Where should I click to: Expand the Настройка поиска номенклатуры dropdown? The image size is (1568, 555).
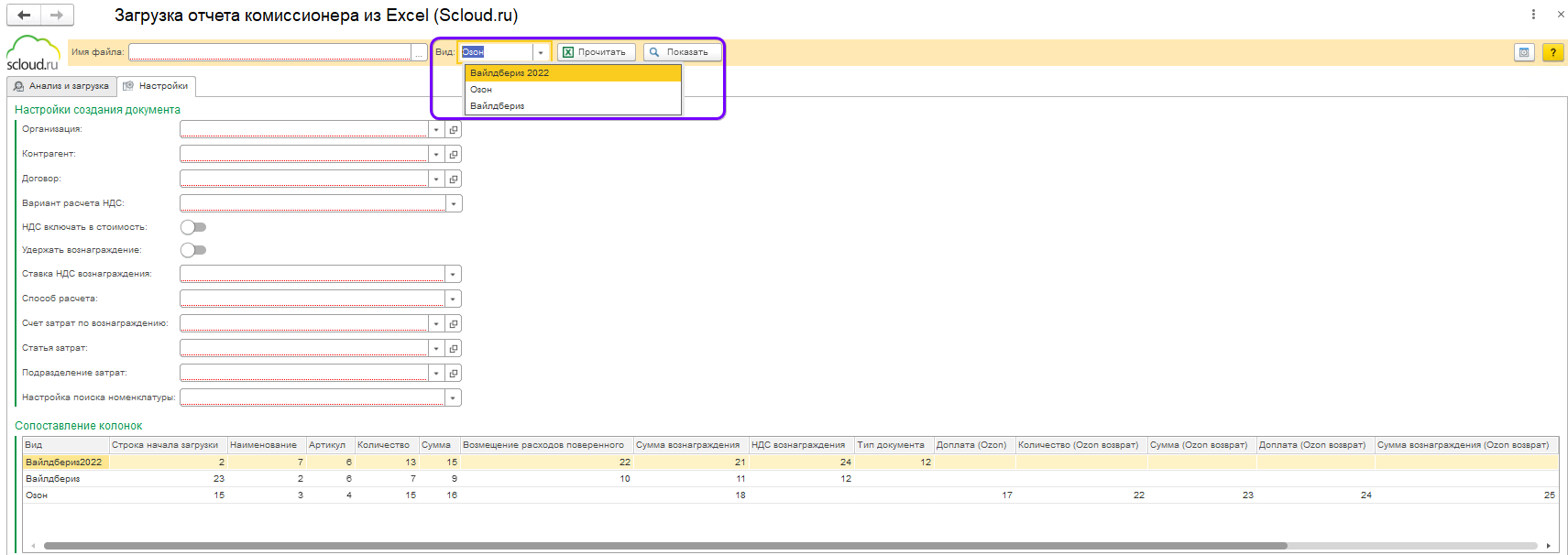tap(454, 397)
